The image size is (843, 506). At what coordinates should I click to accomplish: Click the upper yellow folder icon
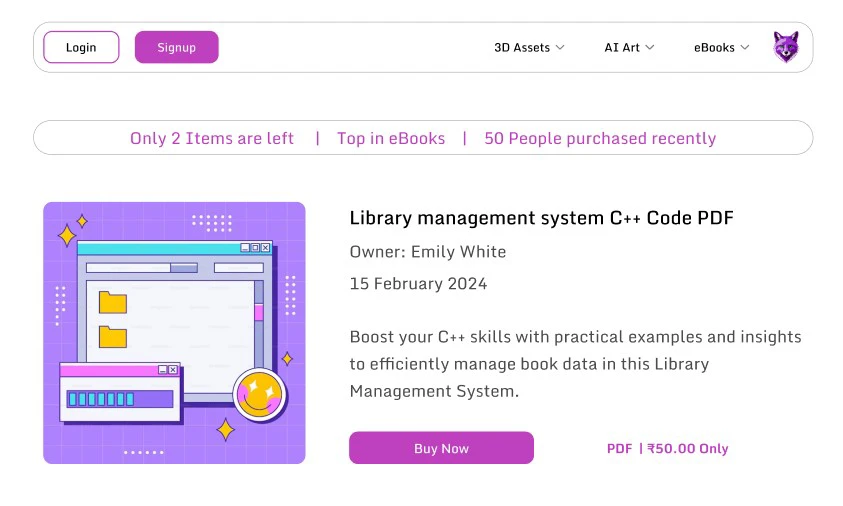coord(113,301)
